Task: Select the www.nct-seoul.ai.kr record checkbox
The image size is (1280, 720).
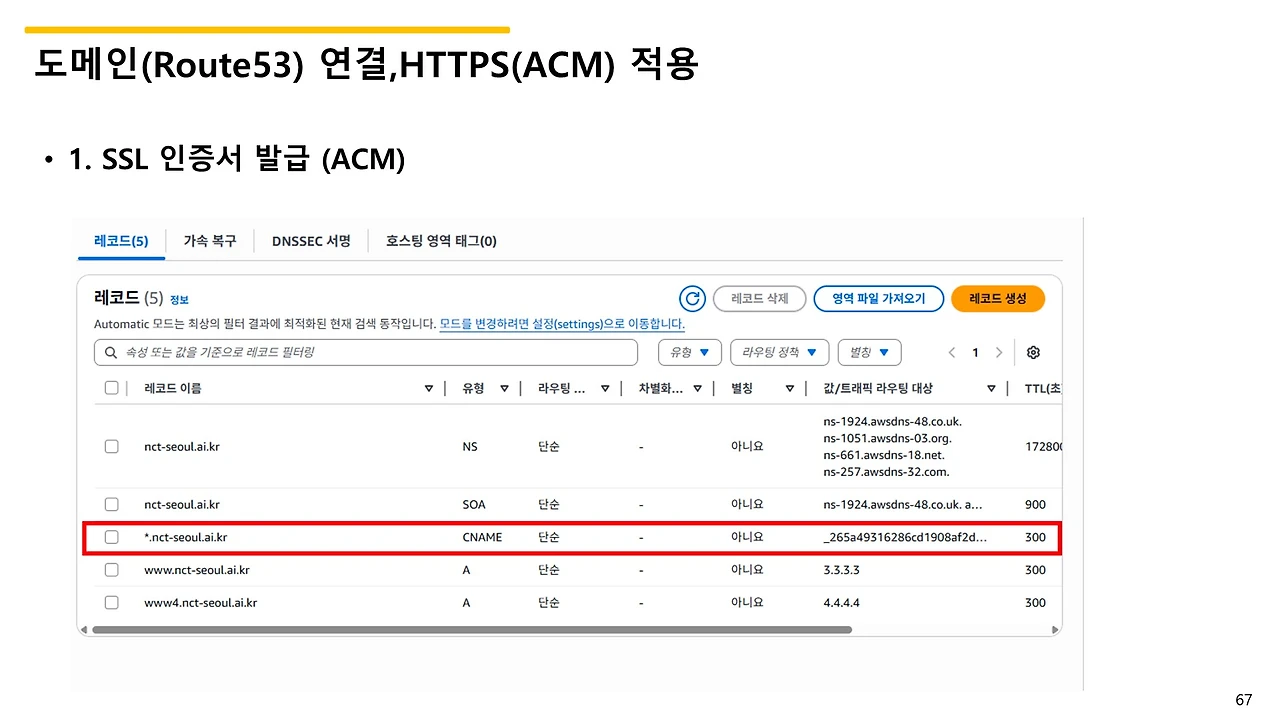Action: coord(112,570)
